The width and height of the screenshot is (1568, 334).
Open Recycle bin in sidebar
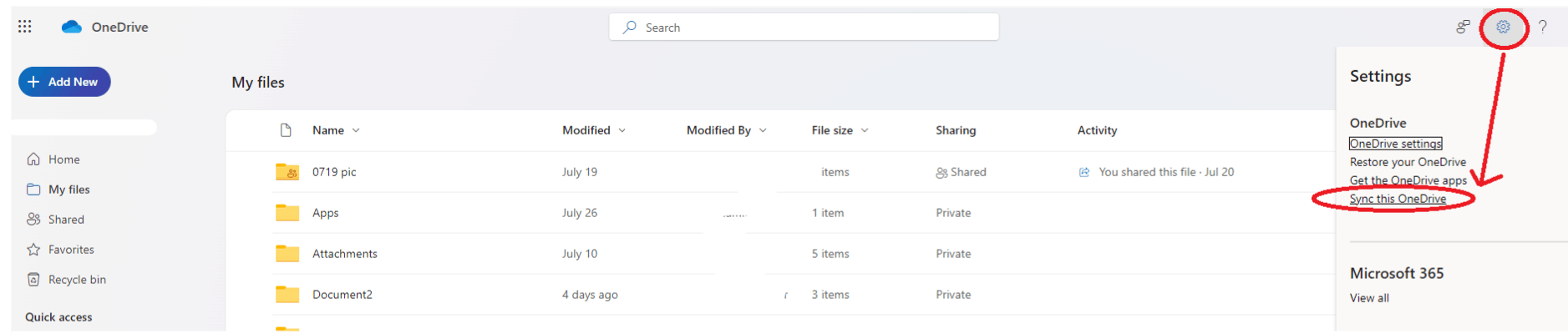(x=76, y=280)
